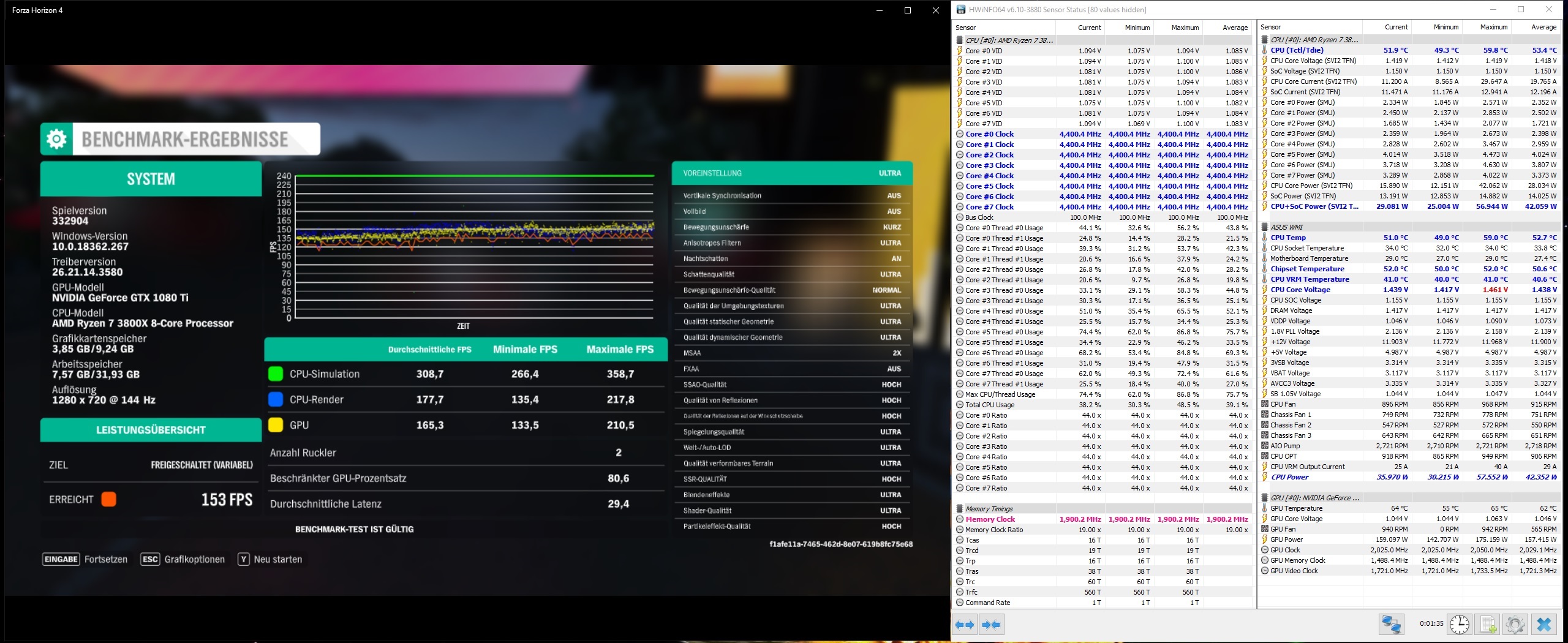Click the Vertikale Synchronisation setting row
The width and height of the screenshot is (1568, 643).
click(792, 195)
